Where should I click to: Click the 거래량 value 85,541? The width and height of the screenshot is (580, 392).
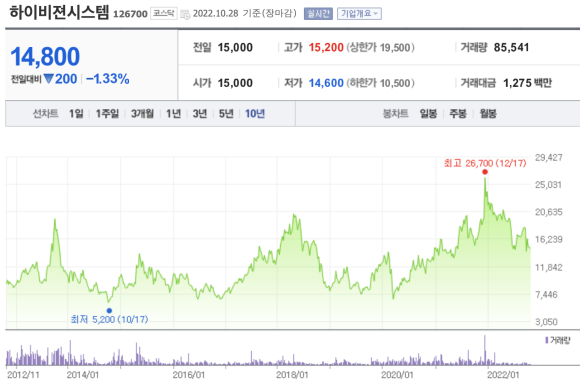511,47
